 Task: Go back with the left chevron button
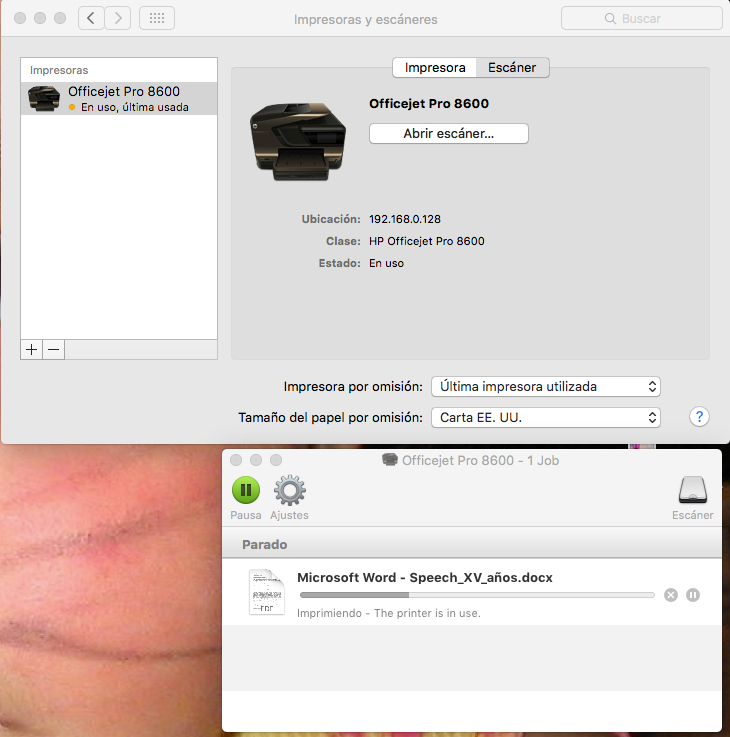coord(91,18)
